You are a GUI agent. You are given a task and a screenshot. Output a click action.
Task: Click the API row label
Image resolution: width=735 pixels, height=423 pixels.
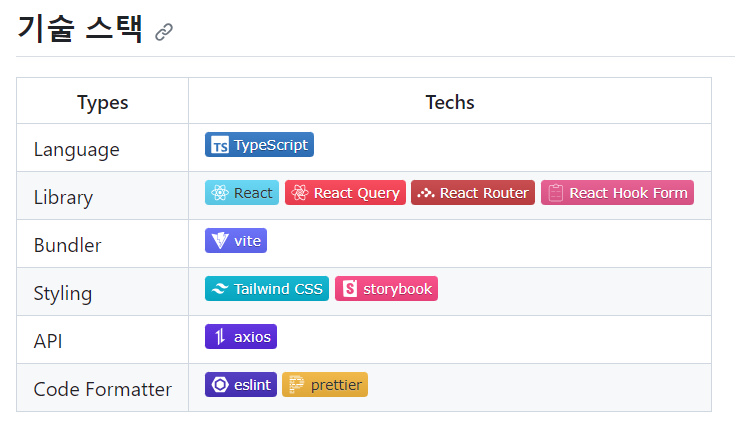(x=48, y=341)
